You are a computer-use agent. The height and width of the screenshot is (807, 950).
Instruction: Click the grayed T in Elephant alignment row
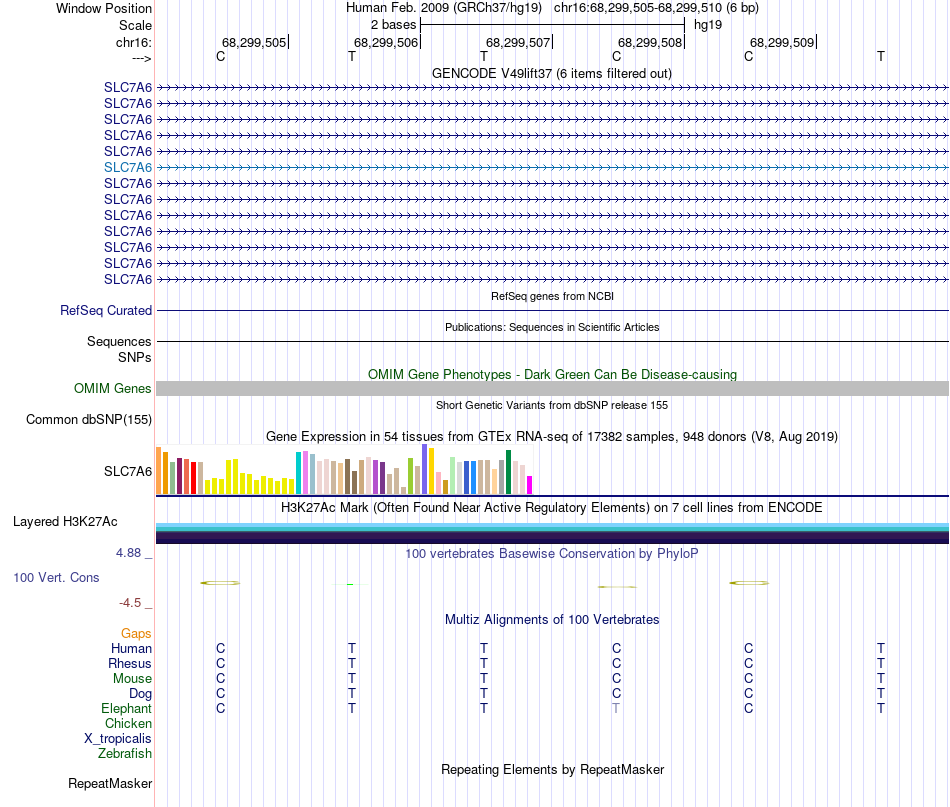(x=616, y=708)
